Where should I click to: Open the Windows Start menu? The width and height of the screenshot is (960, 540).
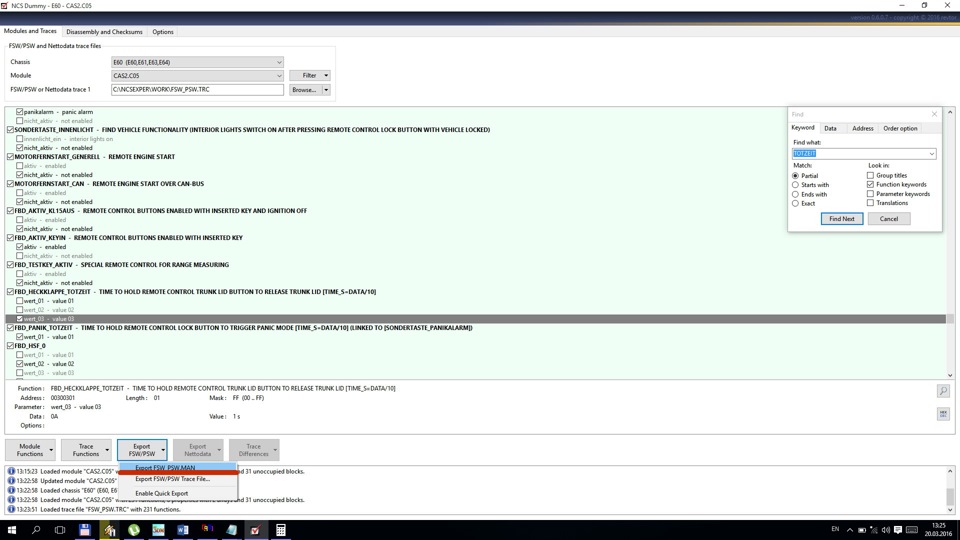[12, 530]
